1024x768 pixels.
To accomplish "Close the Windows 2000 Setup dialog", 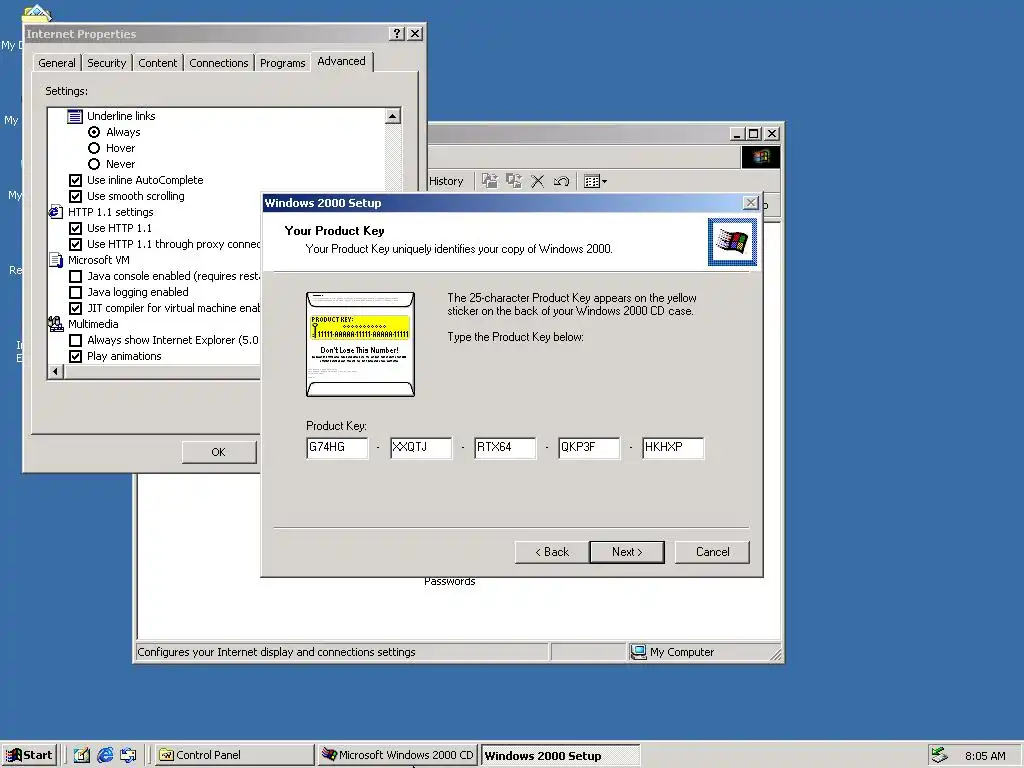I will [x=751, y=203].
